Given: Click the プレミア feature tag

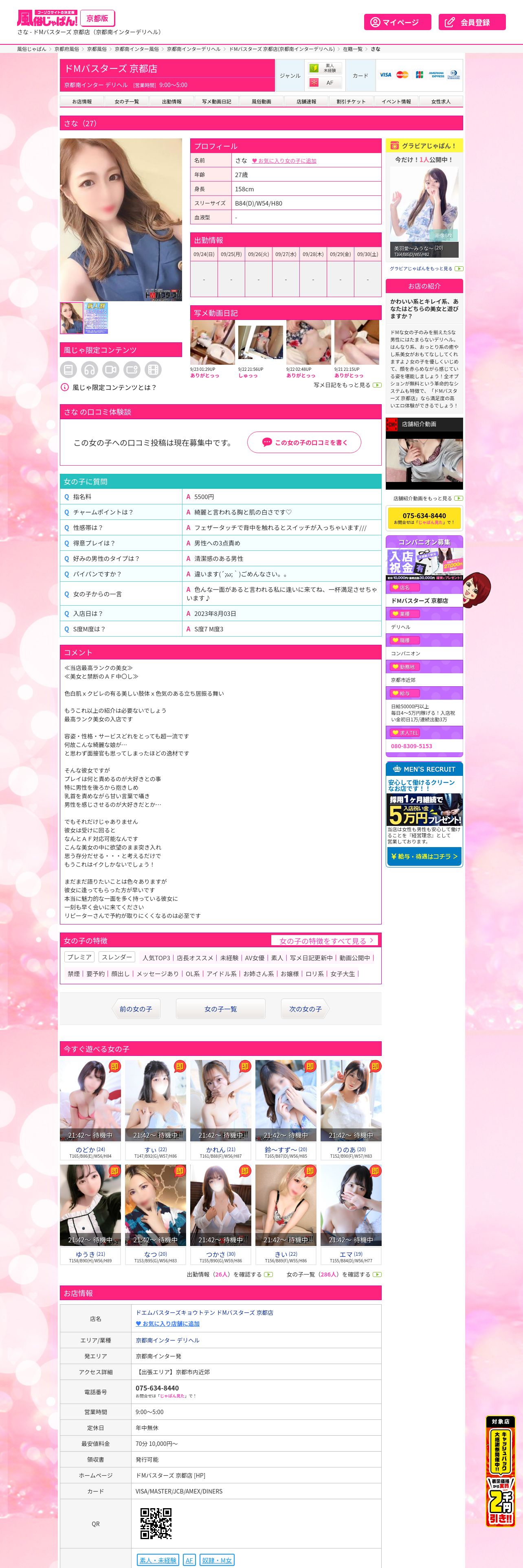Looking at the screenshot, I should click(x=80, y=957).
